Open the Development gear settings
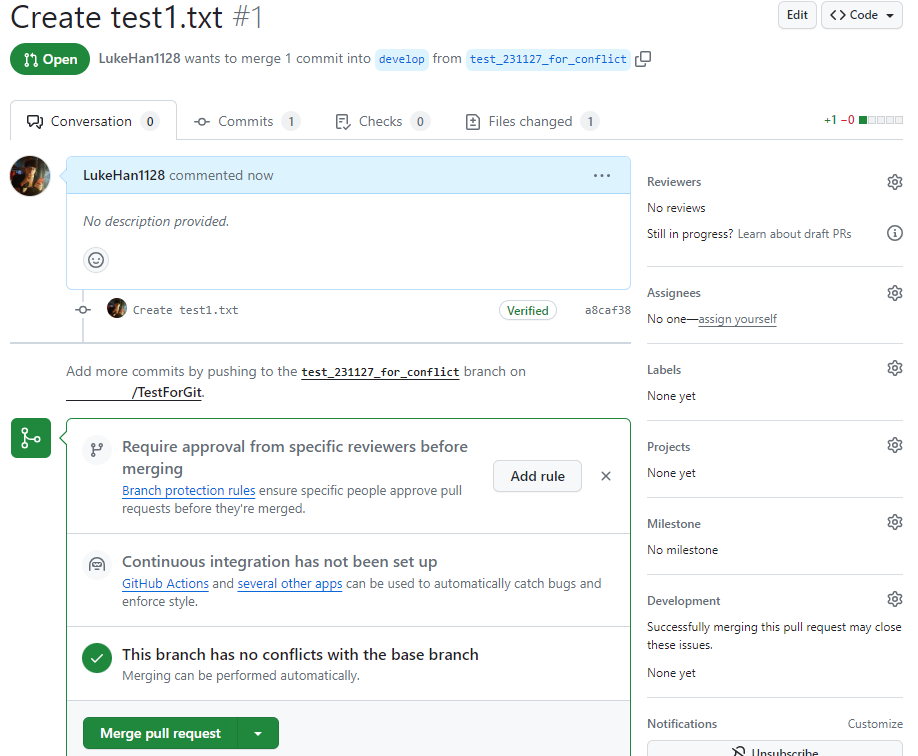 coord(895,599)
